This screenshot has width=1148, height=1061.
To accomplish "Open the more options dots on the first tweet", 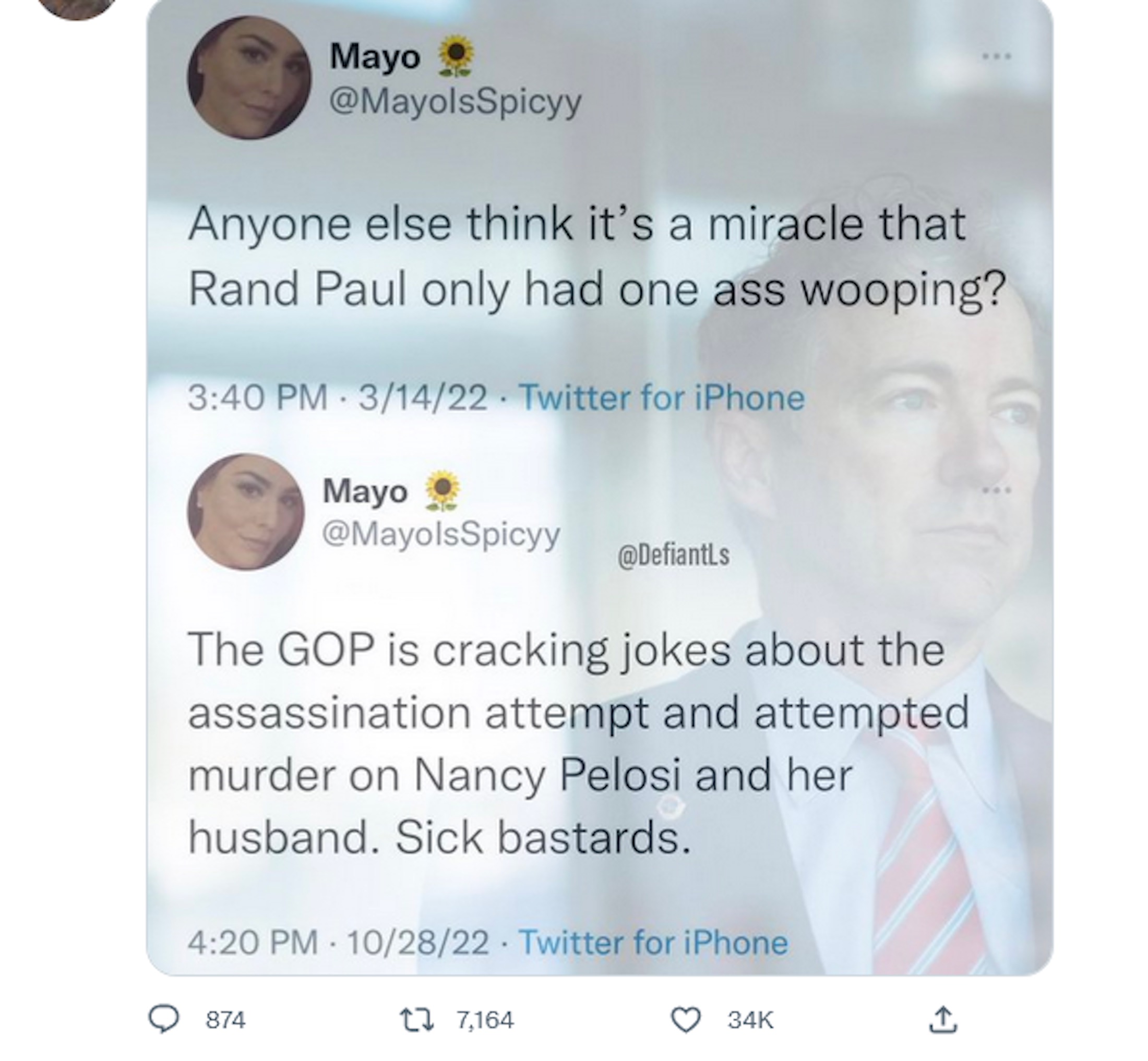I will point(996,56).
